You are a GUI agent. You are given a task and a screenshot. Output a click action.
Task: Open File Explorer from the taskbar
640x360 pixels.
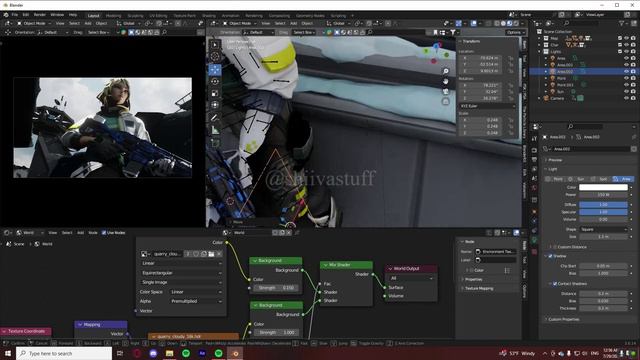(x=169, y=353)
